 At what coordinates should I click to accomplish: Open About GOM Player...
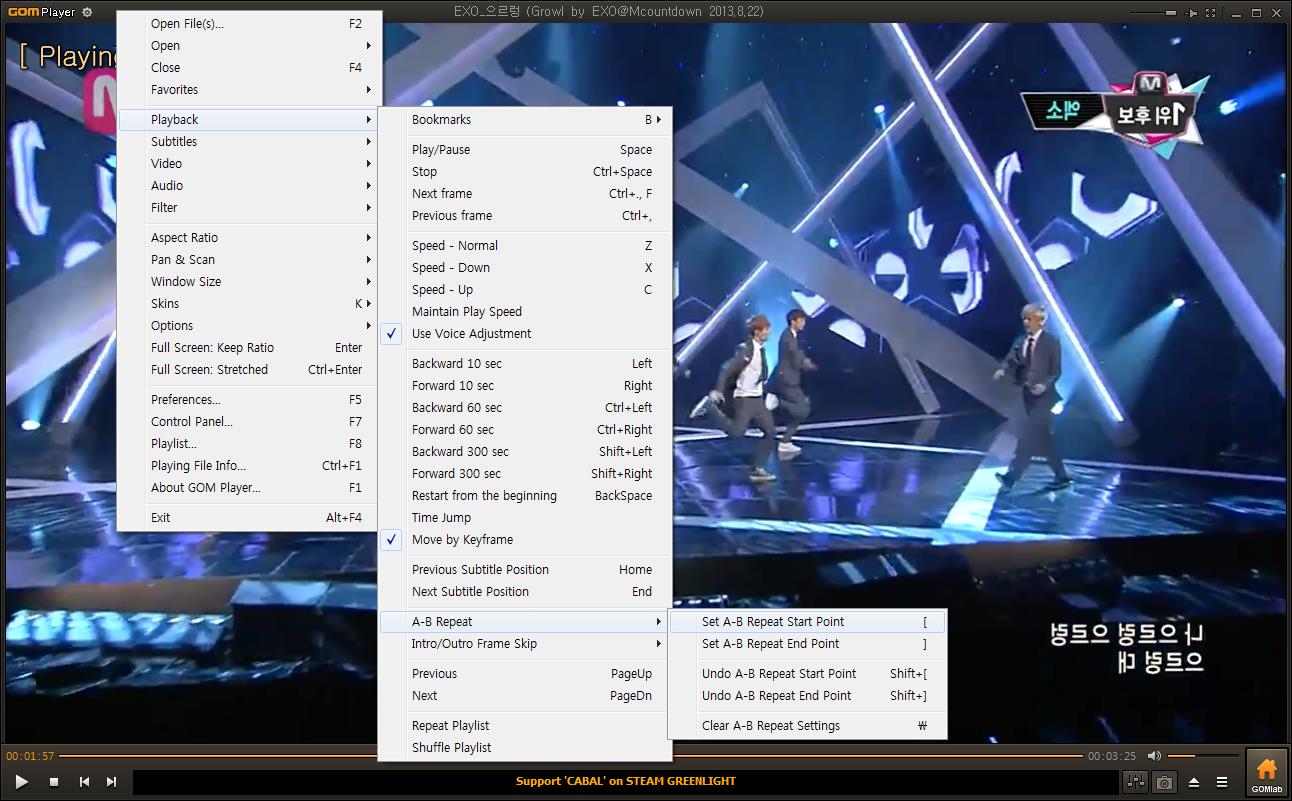[249, 488]
